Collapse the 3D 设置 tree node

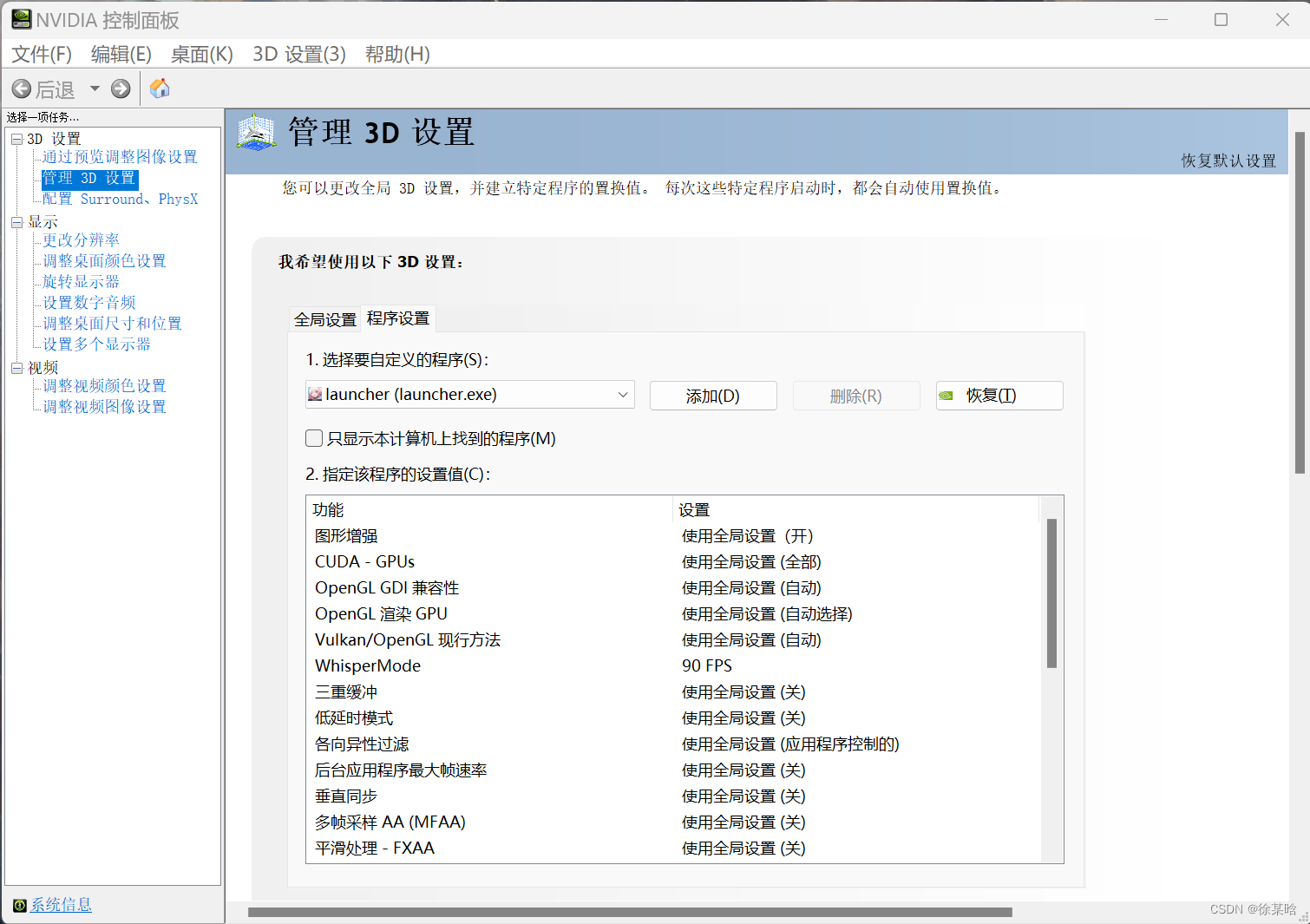coord(16,139)
